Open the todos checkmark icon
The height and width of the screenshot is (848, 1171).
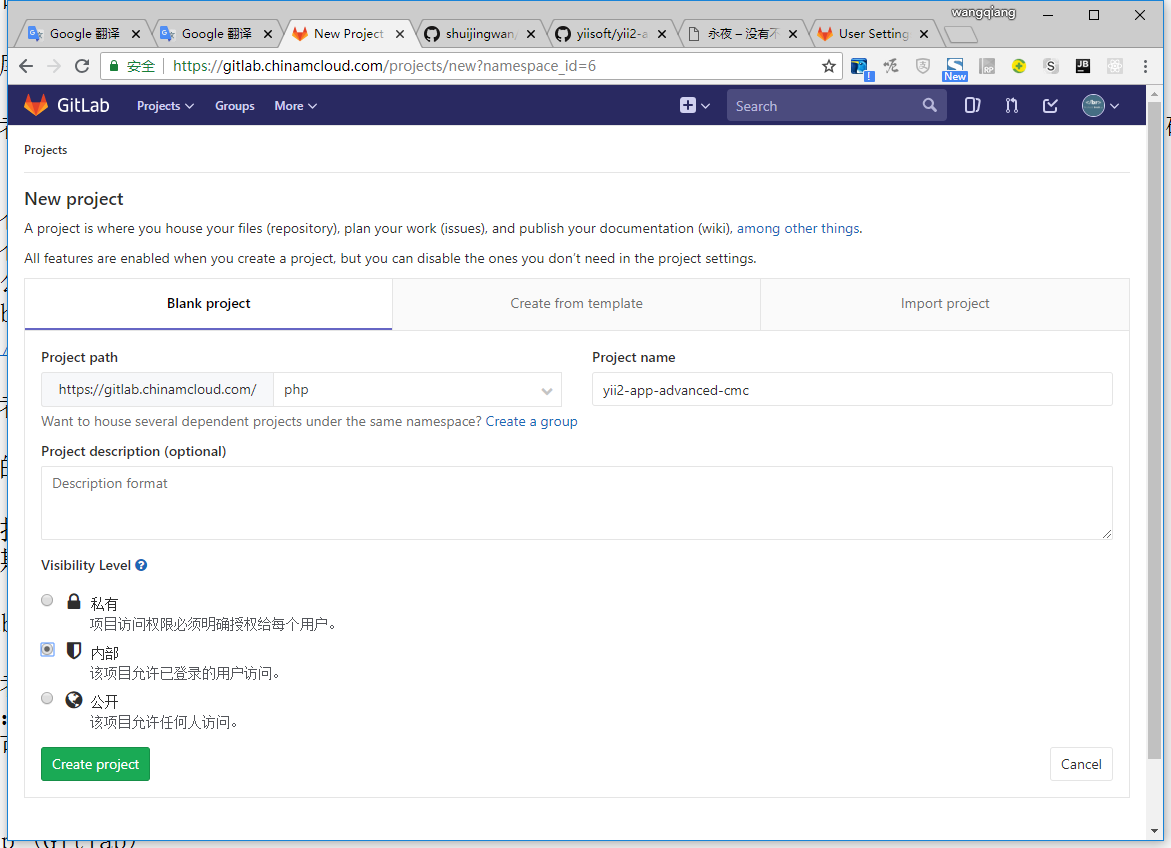pos(1050,106)
